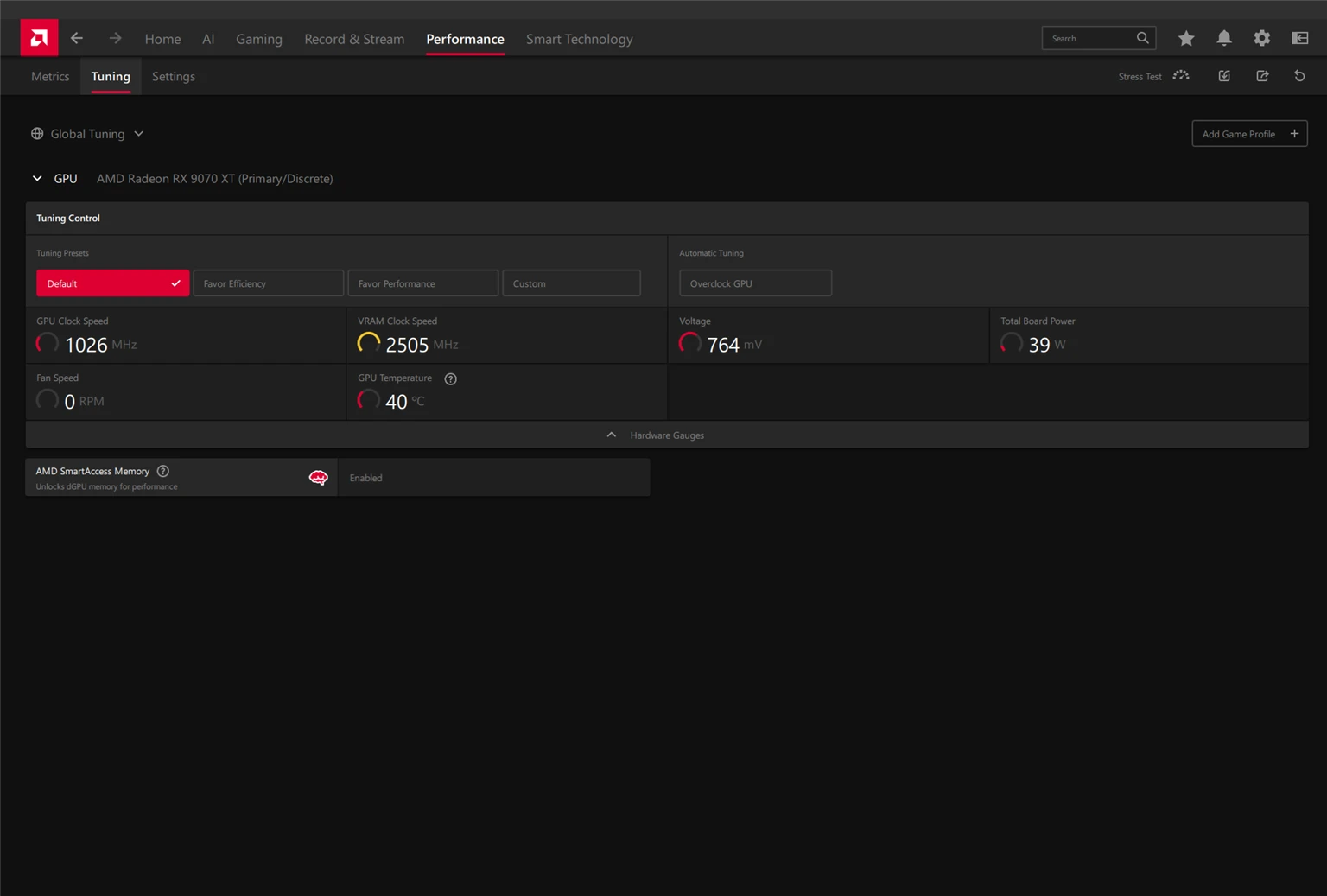Go back with the left arrow
Screen dimensions: 1327x896
pyautogui.click(x=77, y=38)
